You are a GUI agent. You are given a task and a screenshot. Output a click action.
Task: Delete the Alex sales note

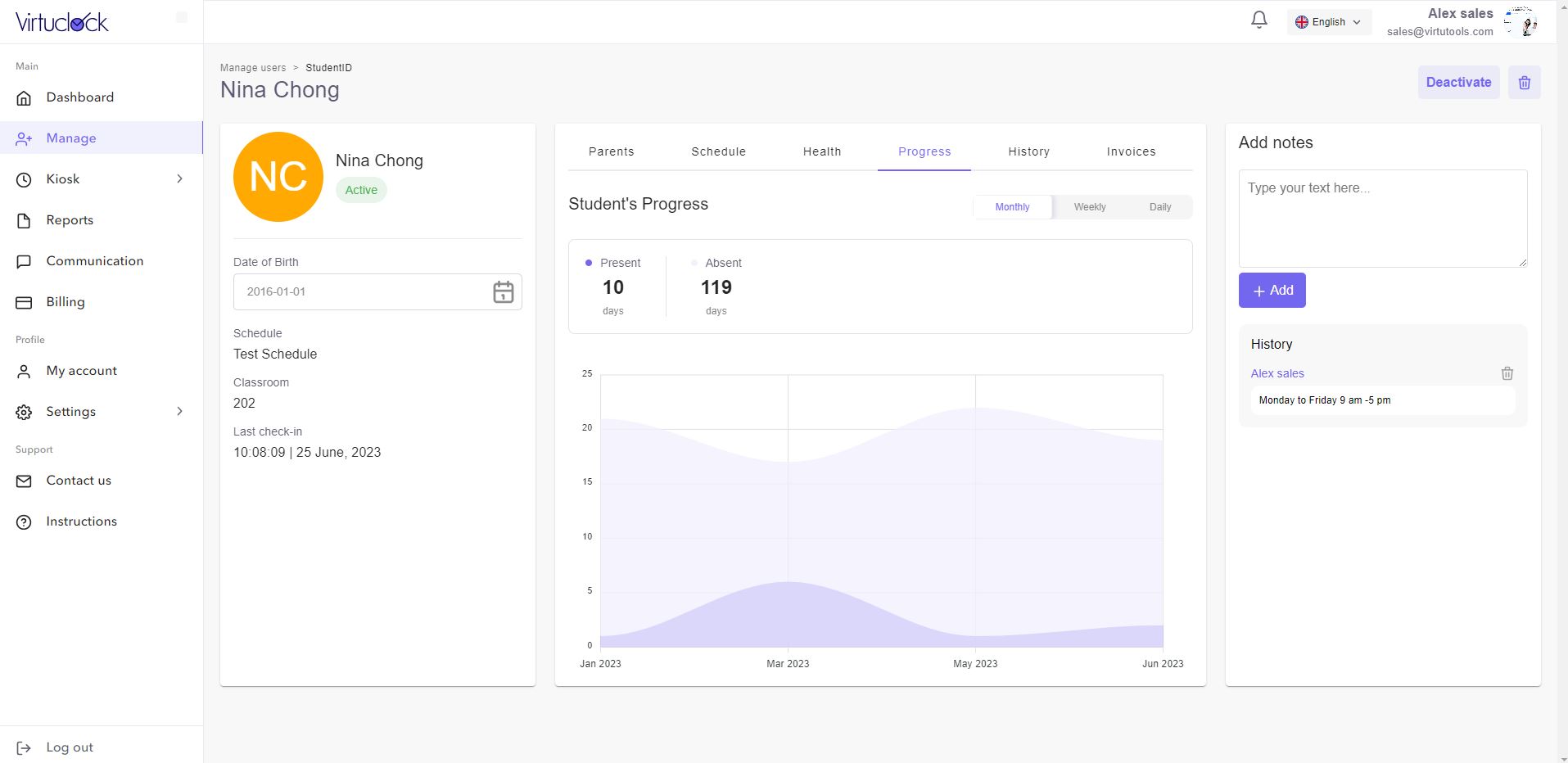coord(1507,373)
